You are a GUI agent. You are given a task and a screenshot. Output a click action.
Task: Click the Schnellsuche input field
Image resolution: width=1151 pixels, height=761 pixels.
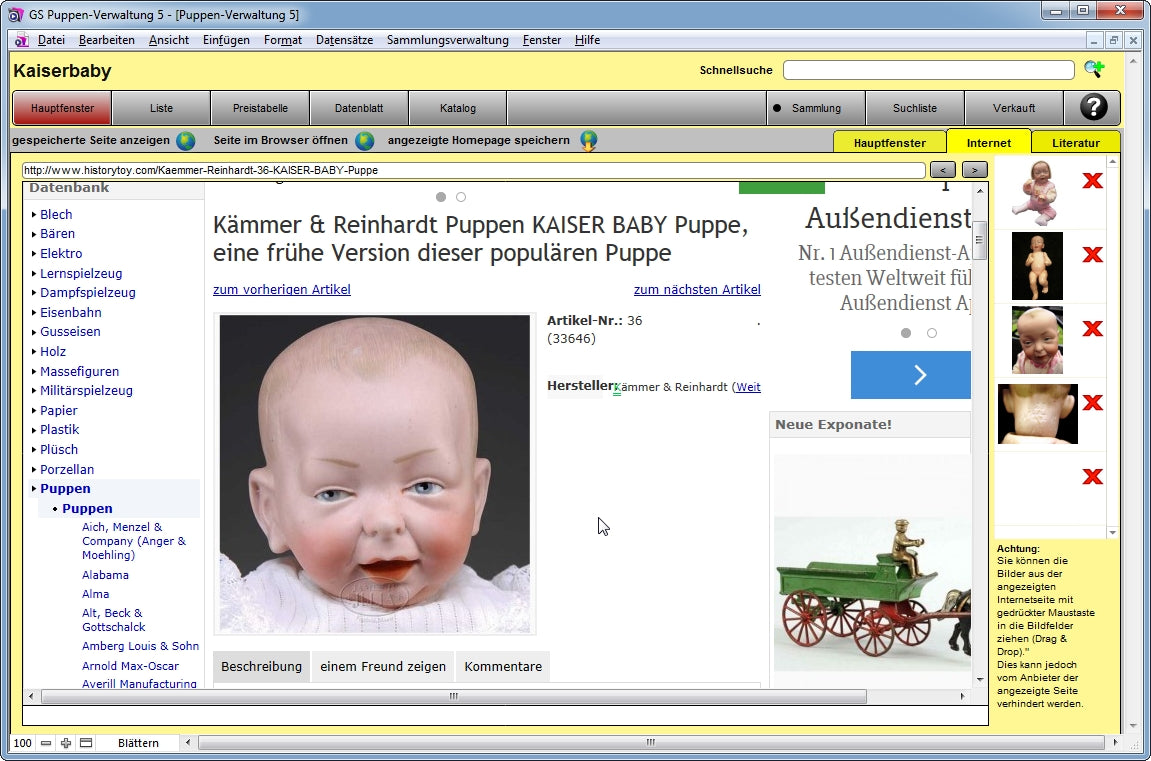pyautogui.click(x=927, y=70)
